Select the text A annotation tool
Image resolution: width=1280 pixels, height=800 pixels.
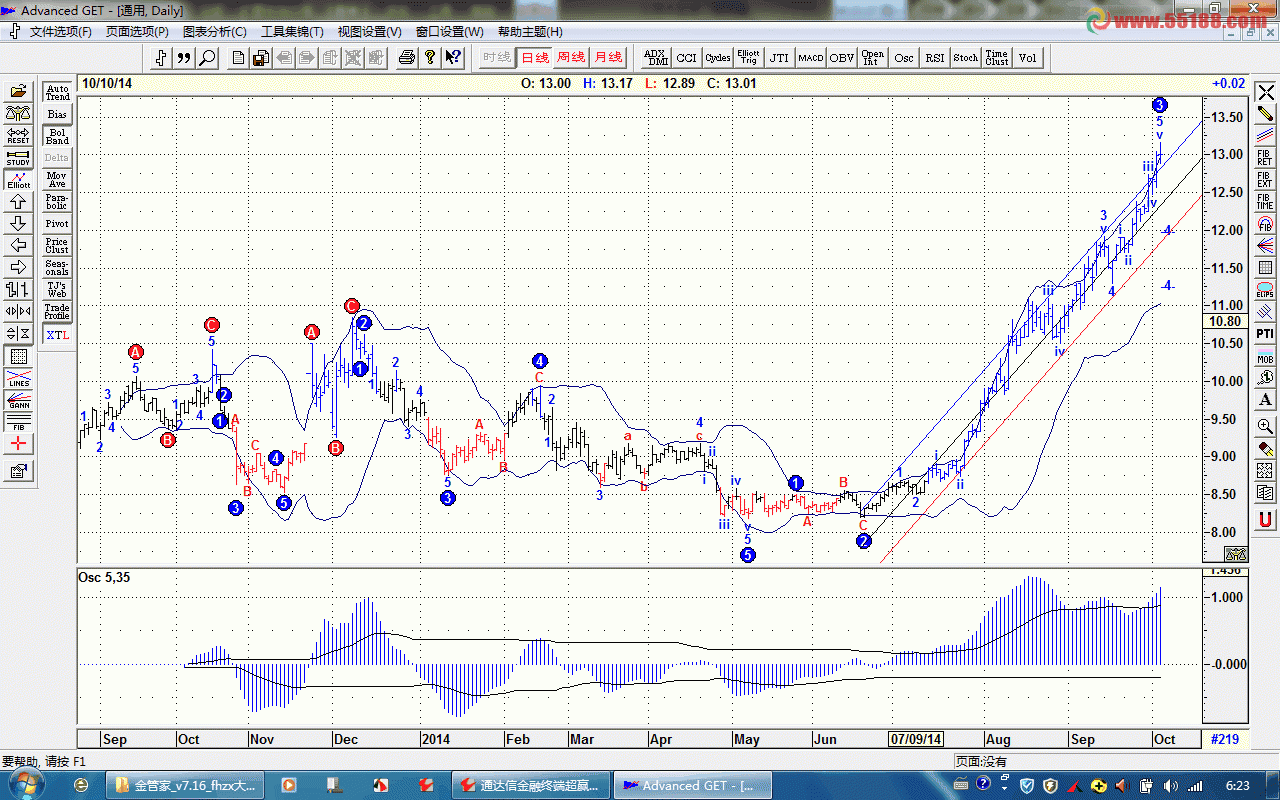pos(1265,400)
